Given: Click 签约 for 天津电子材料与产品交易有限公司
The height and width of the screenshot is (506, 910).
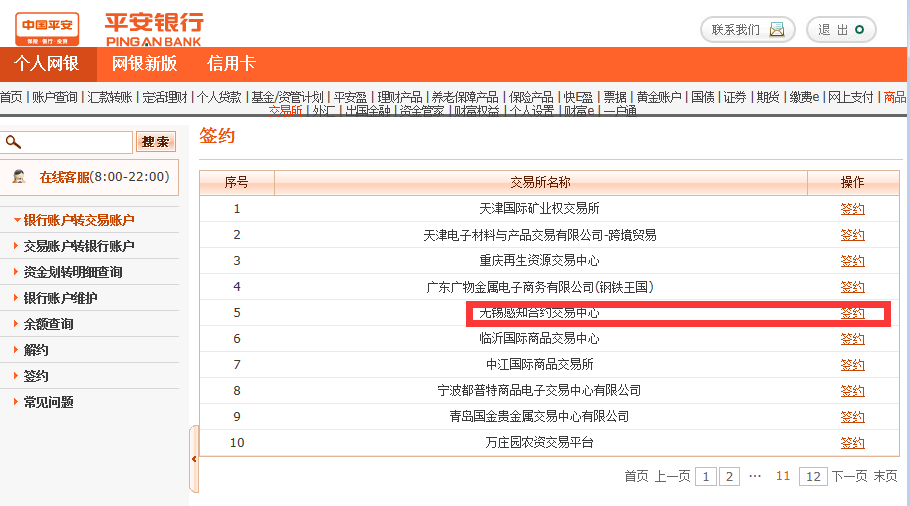Looking at the screenshot, I should 853,235.
